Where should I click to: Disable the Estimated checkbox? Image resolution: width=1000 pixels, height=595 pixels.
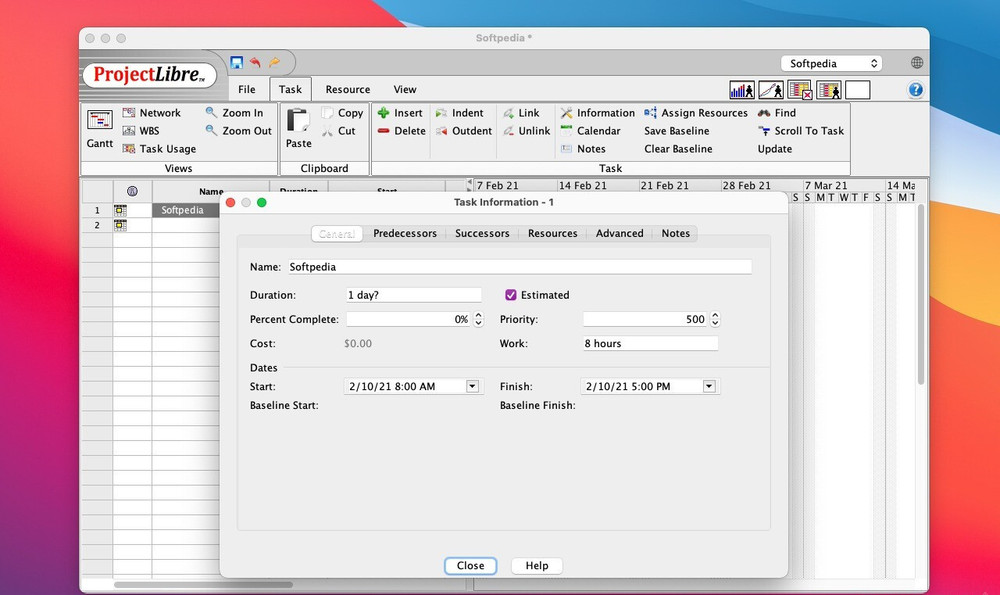tap(511, 294)
